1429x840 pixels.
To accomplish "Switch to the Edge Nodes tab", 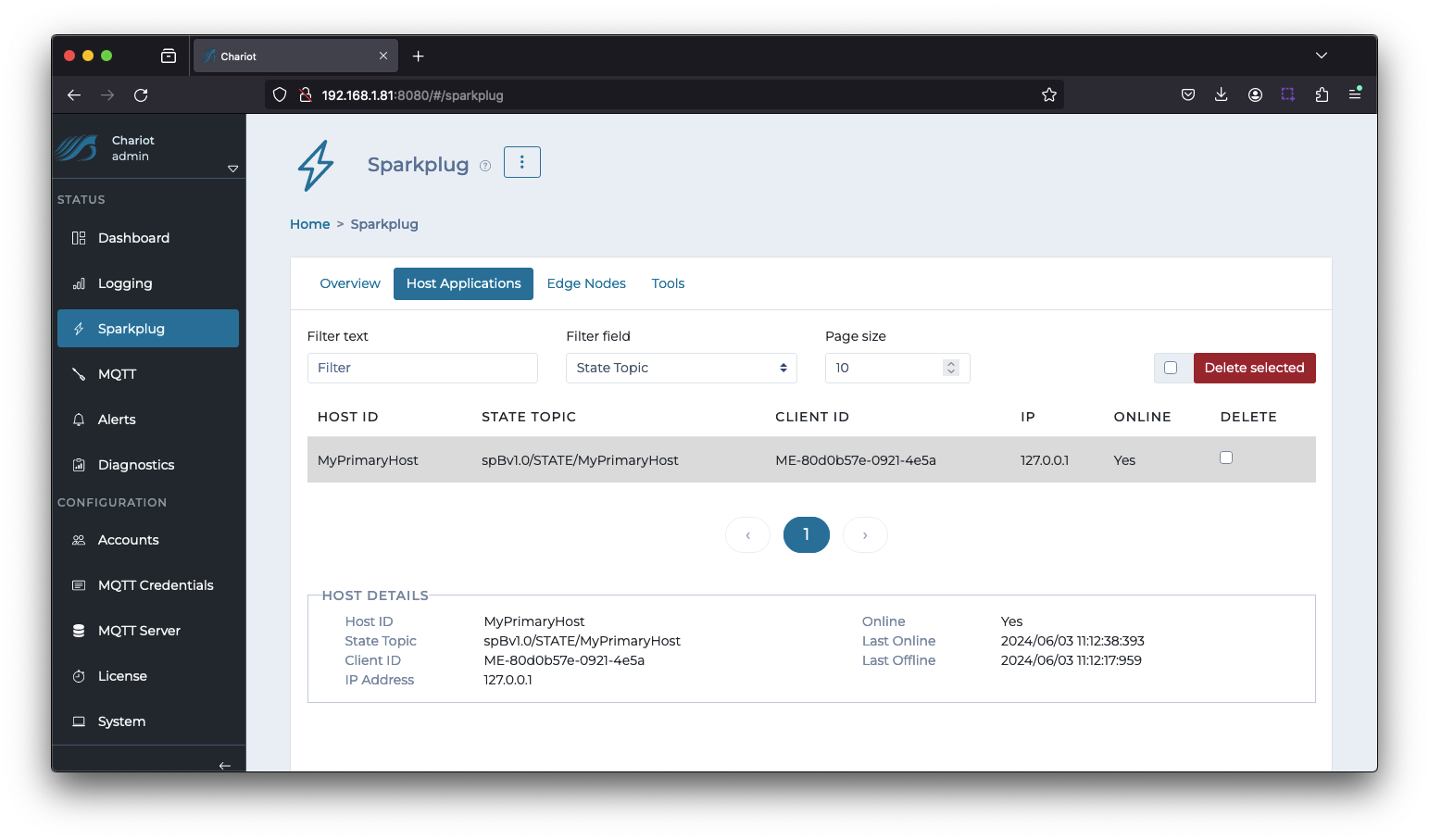I will 586,283.
